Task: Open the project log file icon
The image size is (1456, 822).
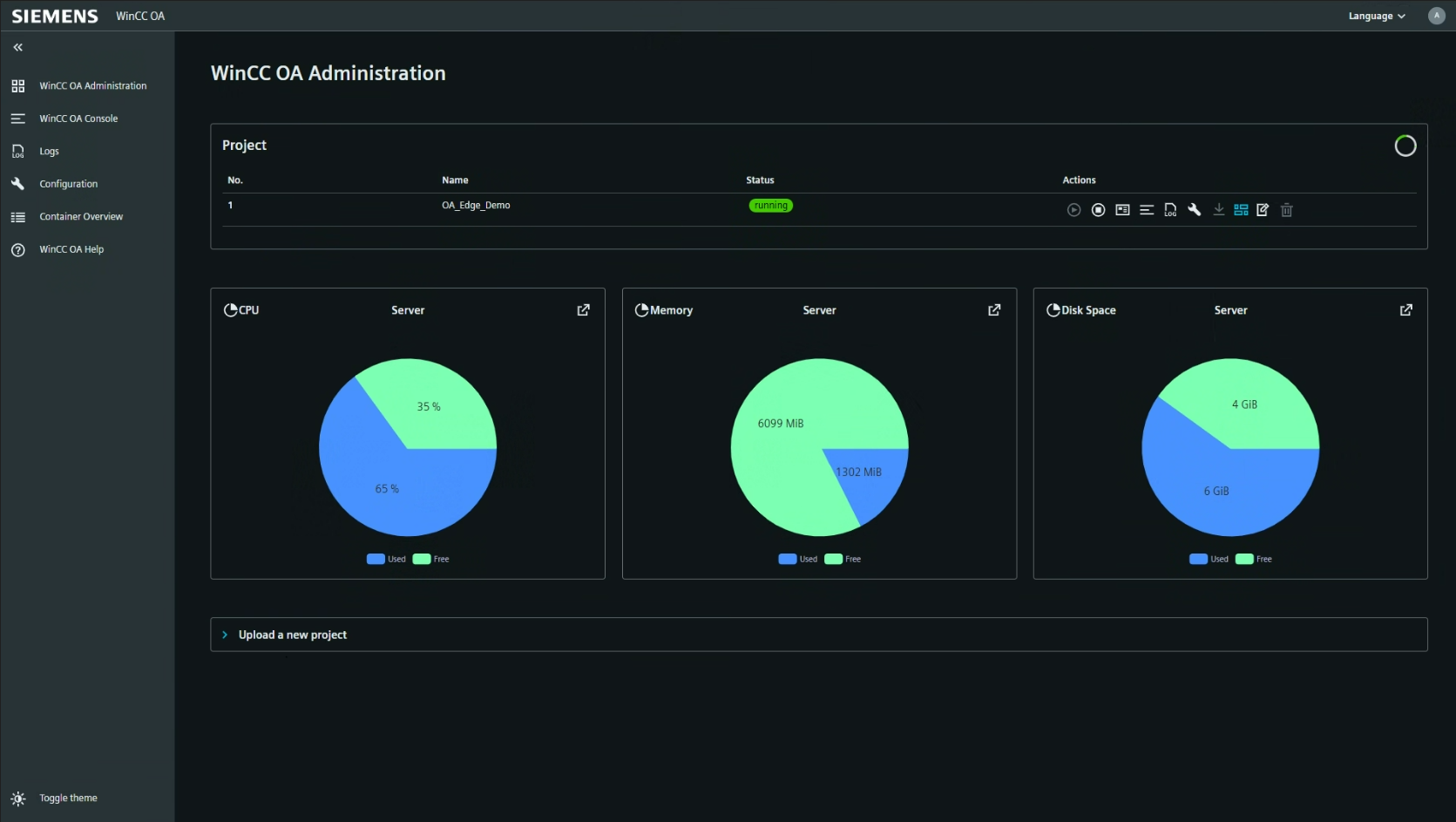Action: click(x=1170, y=210)
